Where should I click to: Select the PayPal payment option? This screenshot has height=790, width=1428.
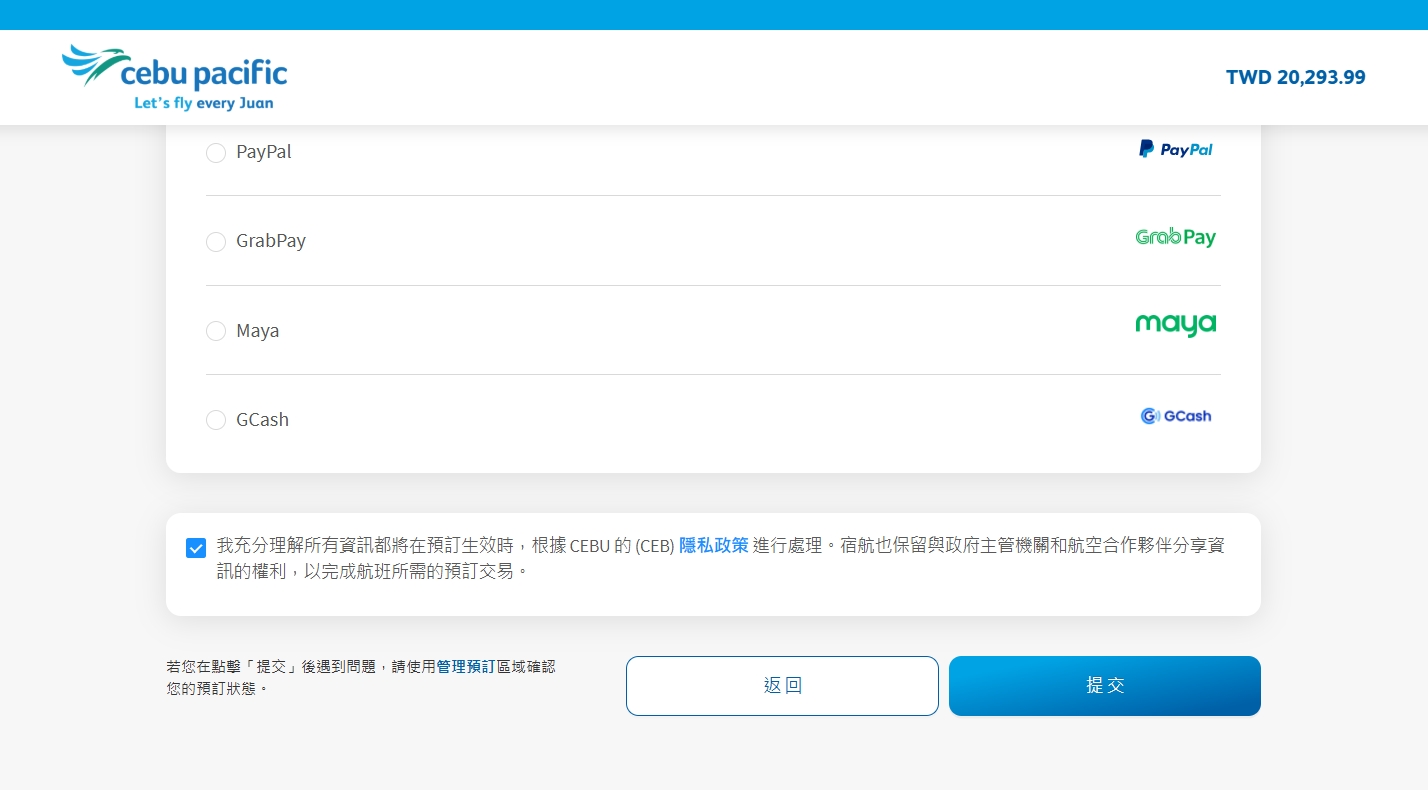216,152
